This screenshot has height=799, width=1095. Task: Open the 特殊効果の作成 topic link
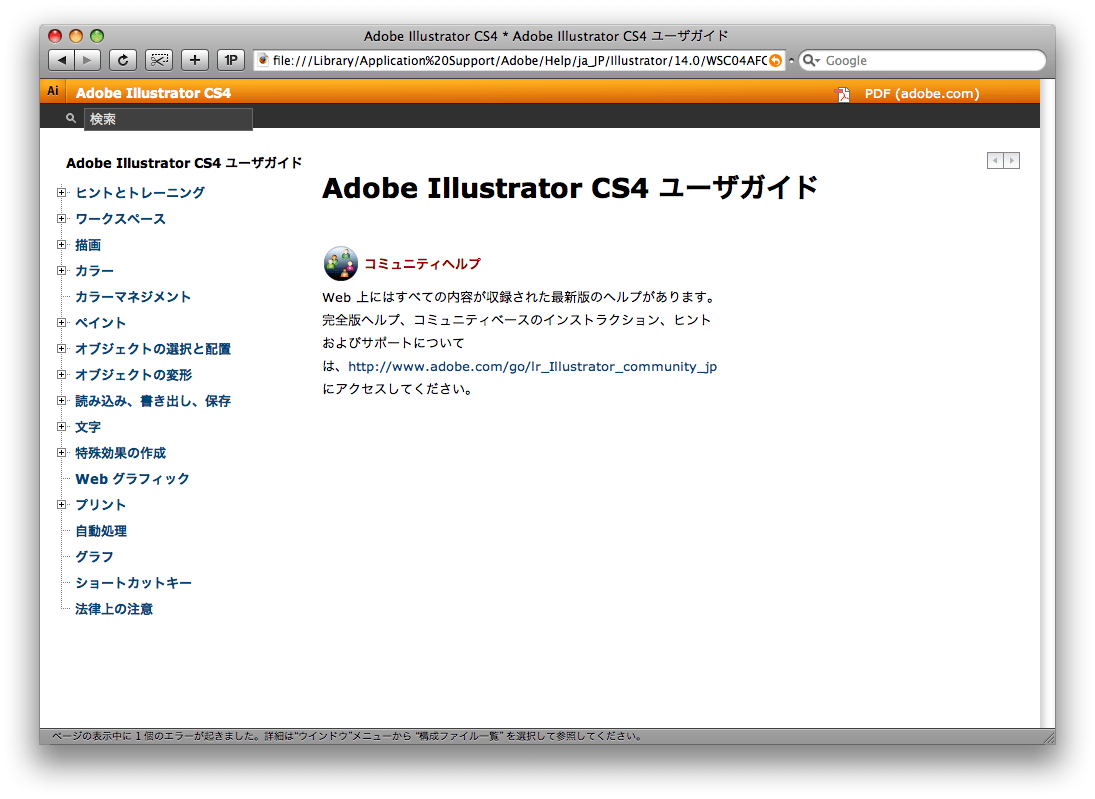click(x=121, y=453)
